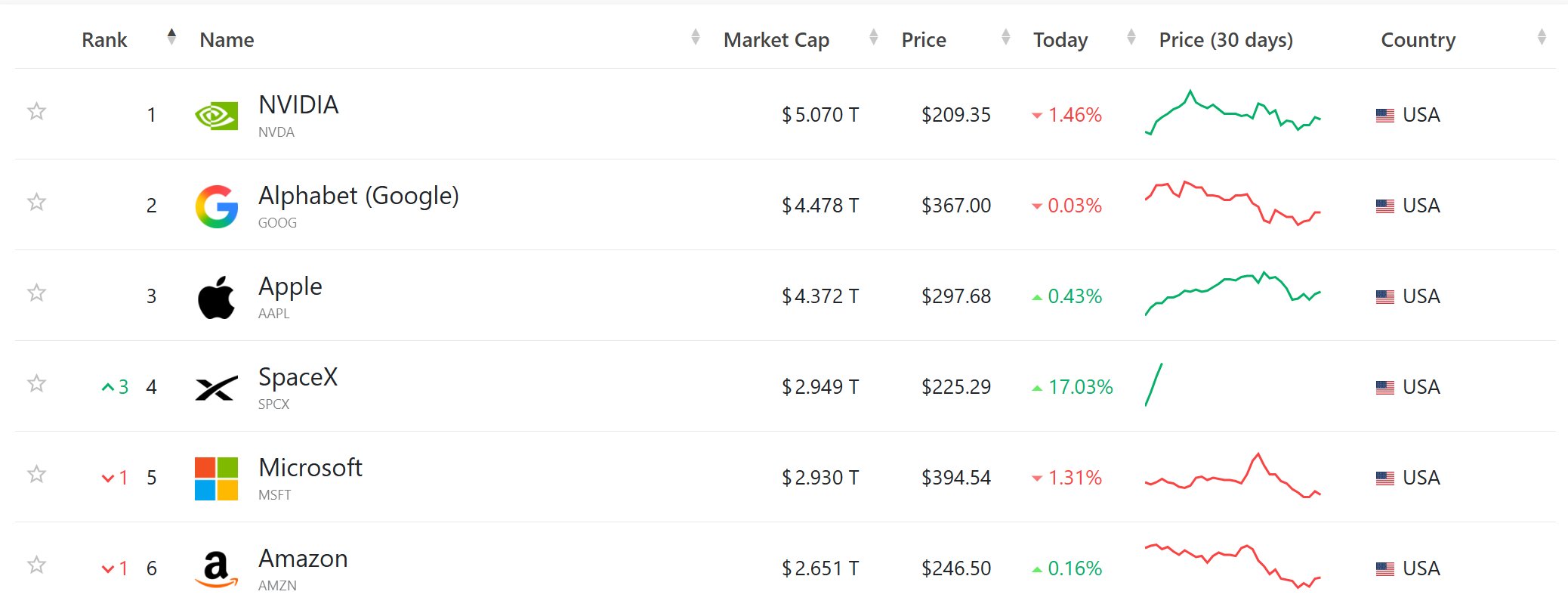Viewport: 1568px width, 607px height.
Task: Toggle favorite star for NVIDIA
Action: click(36, 111)
